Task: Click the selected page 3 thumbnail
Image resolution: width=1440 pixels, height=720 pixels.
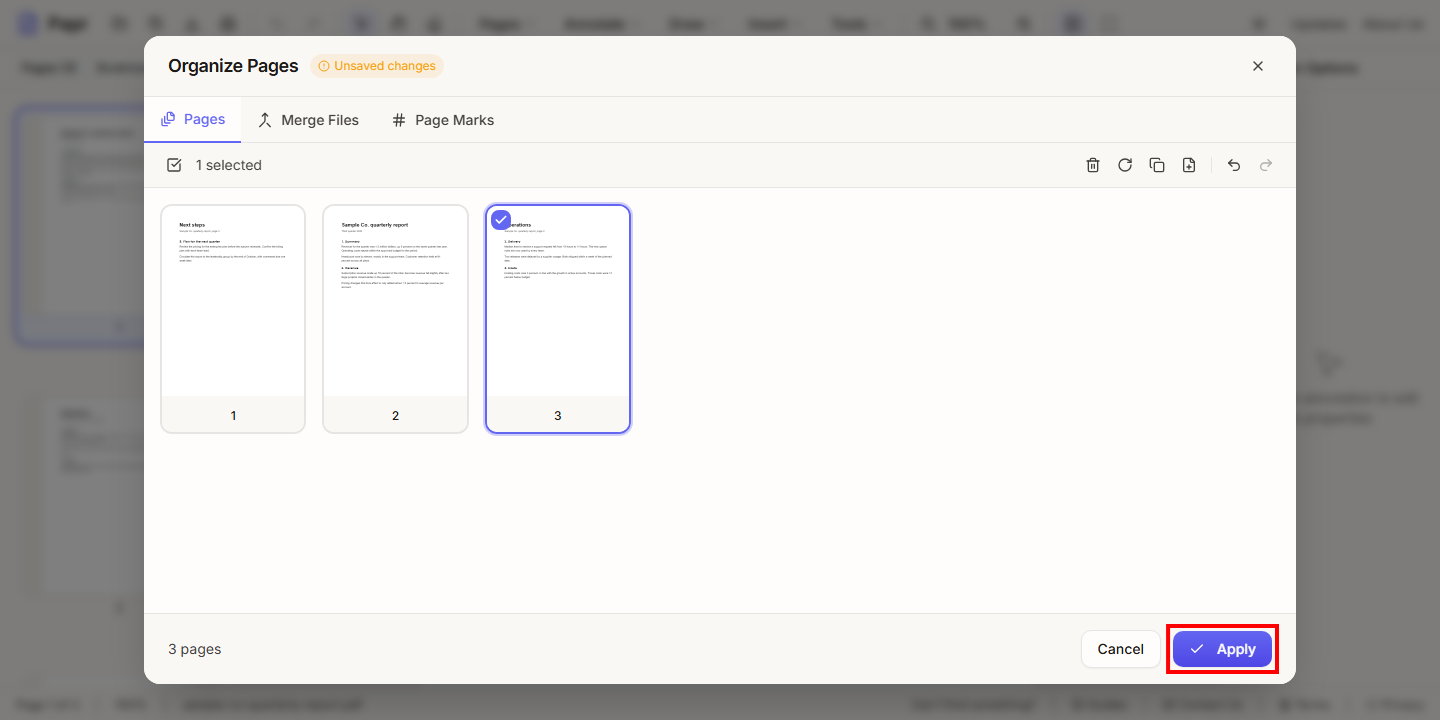Action: (x=558, y=319)
